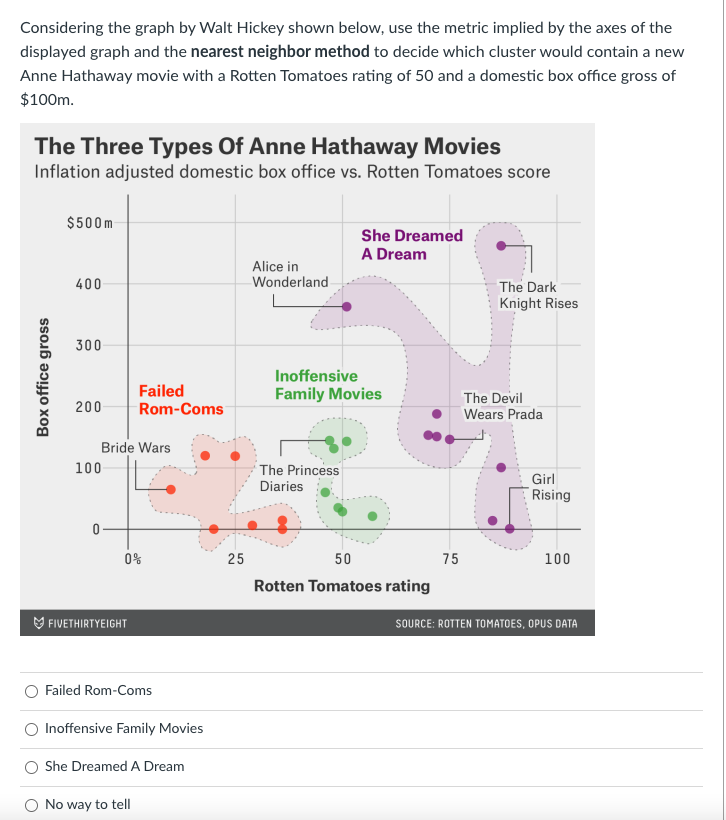Choose the Inoffensive Family Movies option

click(x=31, y=728)
